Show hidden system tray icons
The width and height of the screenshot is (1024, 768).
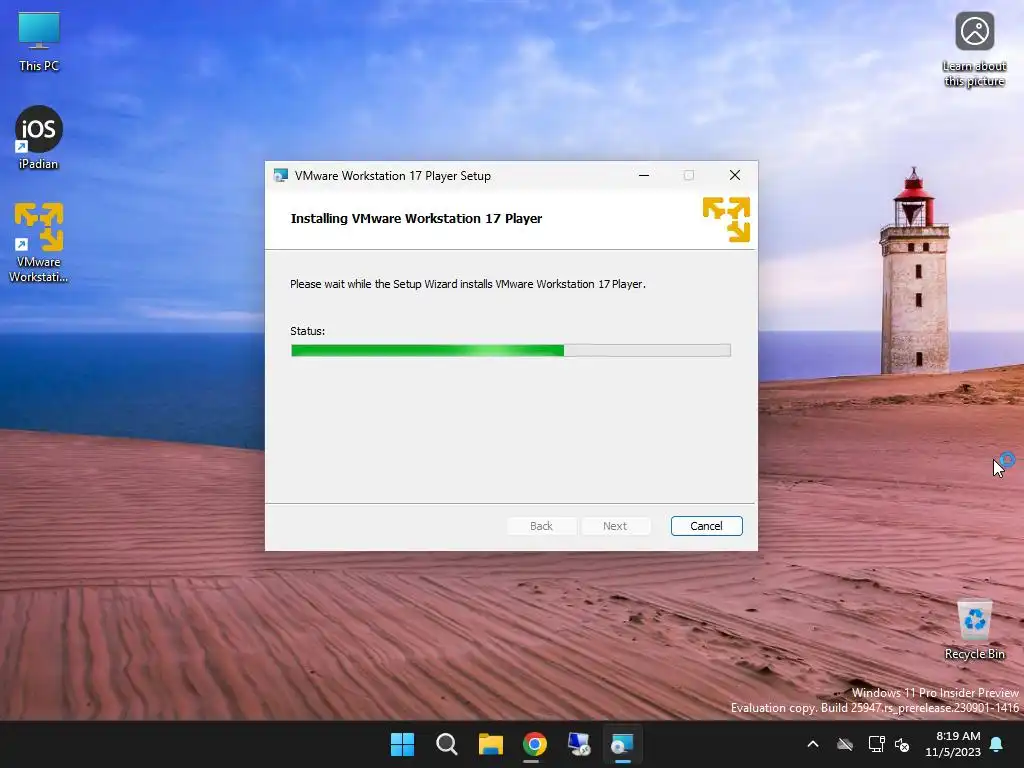(x=813, y=744)
